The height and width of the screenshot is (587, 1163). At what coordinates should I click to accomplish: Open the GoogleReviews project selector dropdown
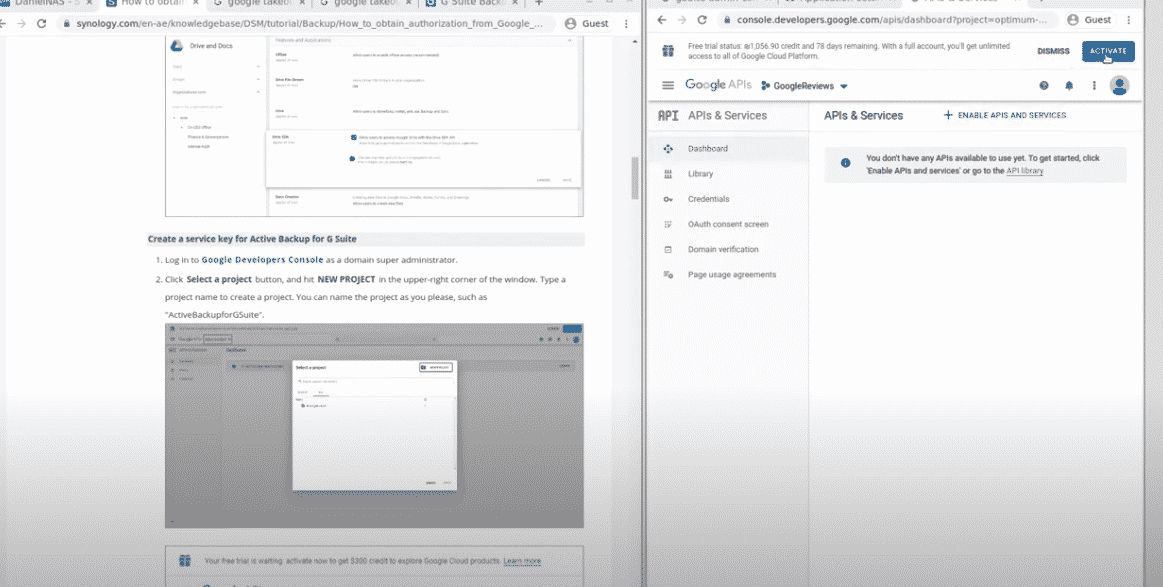coord(804,86)
